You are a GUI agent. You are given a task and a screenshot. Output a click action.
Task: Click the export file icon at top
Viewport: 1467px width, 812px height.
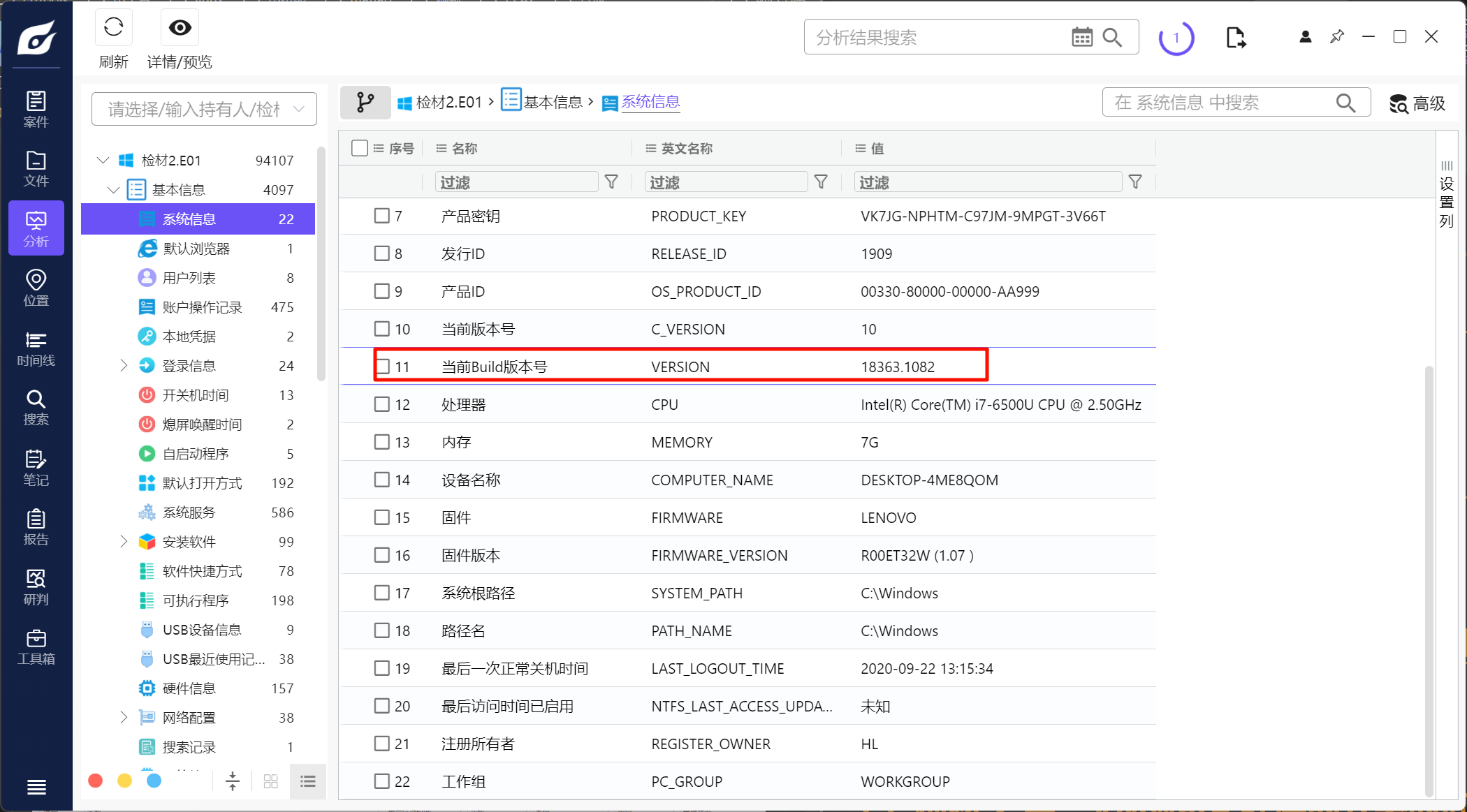1235,37
